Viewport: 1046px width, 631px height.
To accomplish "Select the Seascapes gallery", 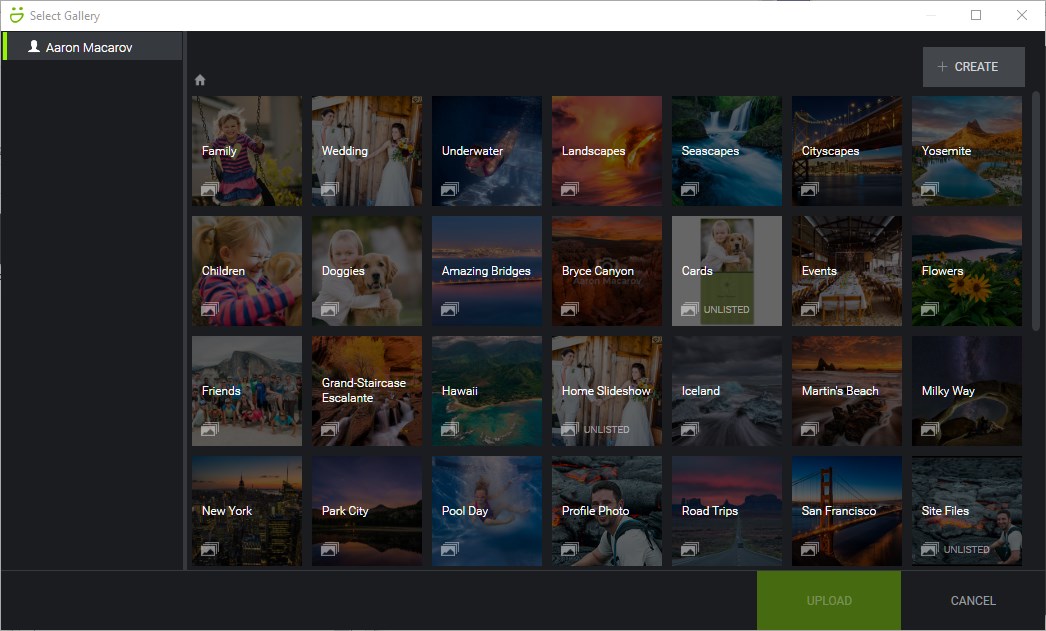I will click(x=727, y=151).
